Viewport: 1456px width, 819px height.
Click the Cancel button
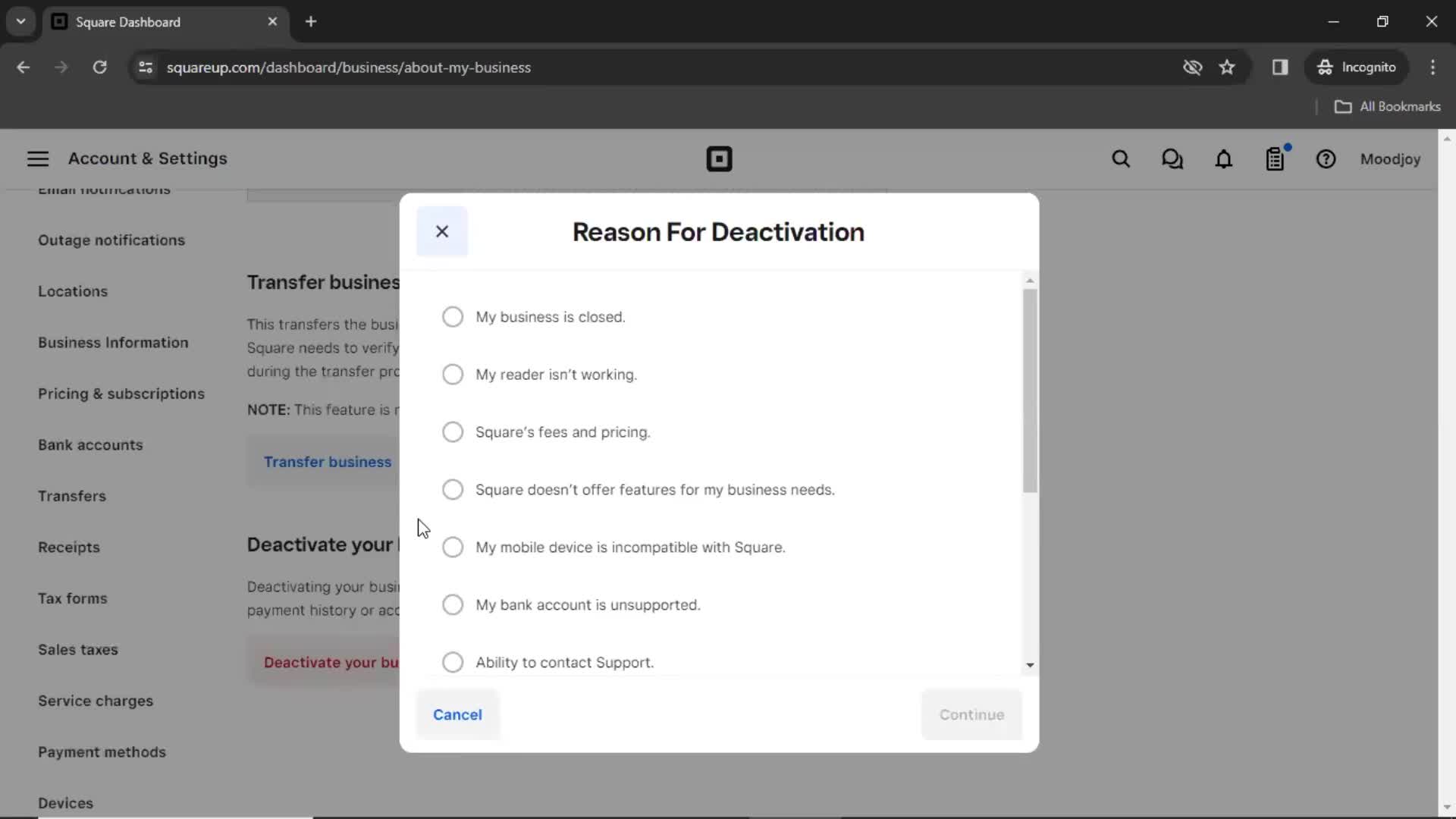(x=457, y=714)
